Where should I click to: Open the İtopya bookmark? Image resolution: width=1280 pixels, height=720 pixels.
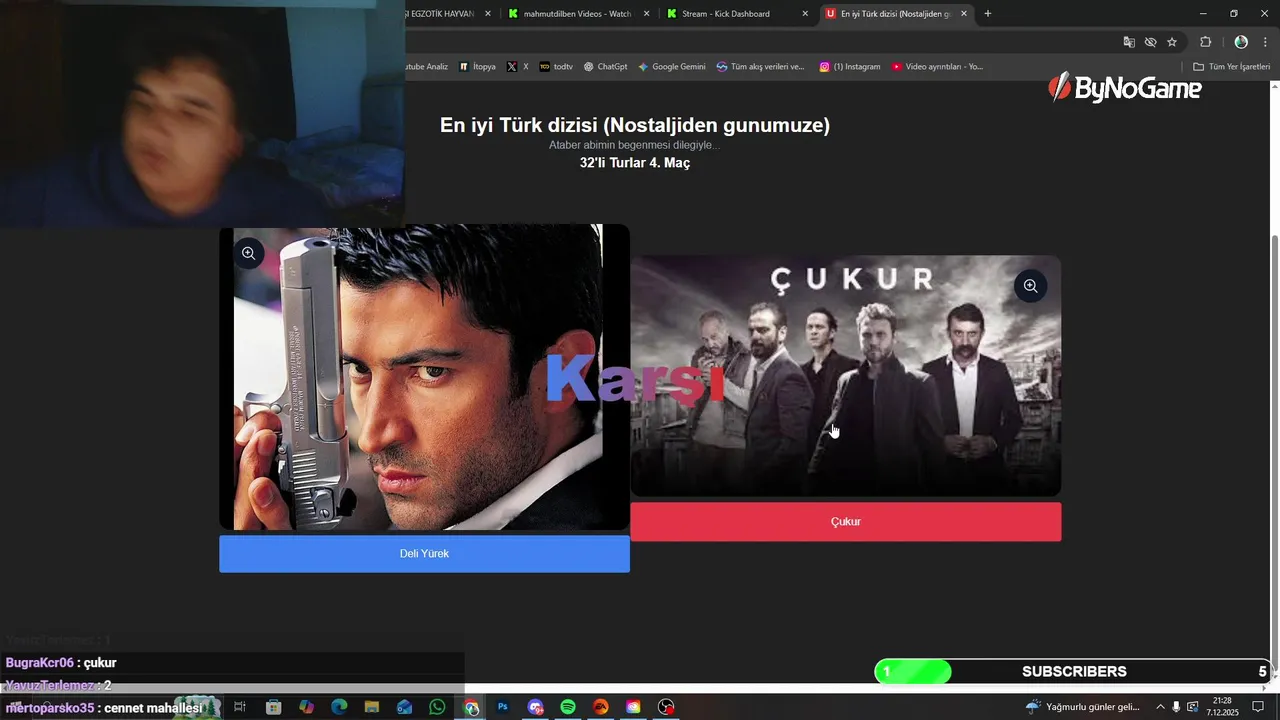point(477,67)
